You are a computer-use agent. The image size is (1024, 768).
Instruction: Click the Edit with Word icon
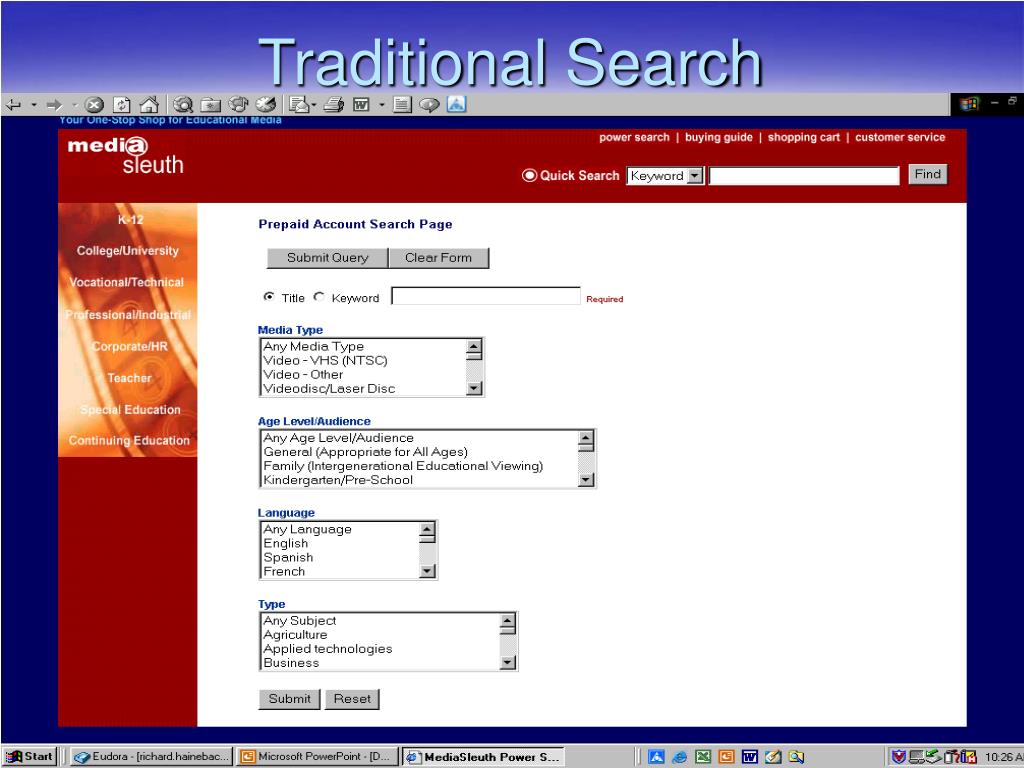361,104
